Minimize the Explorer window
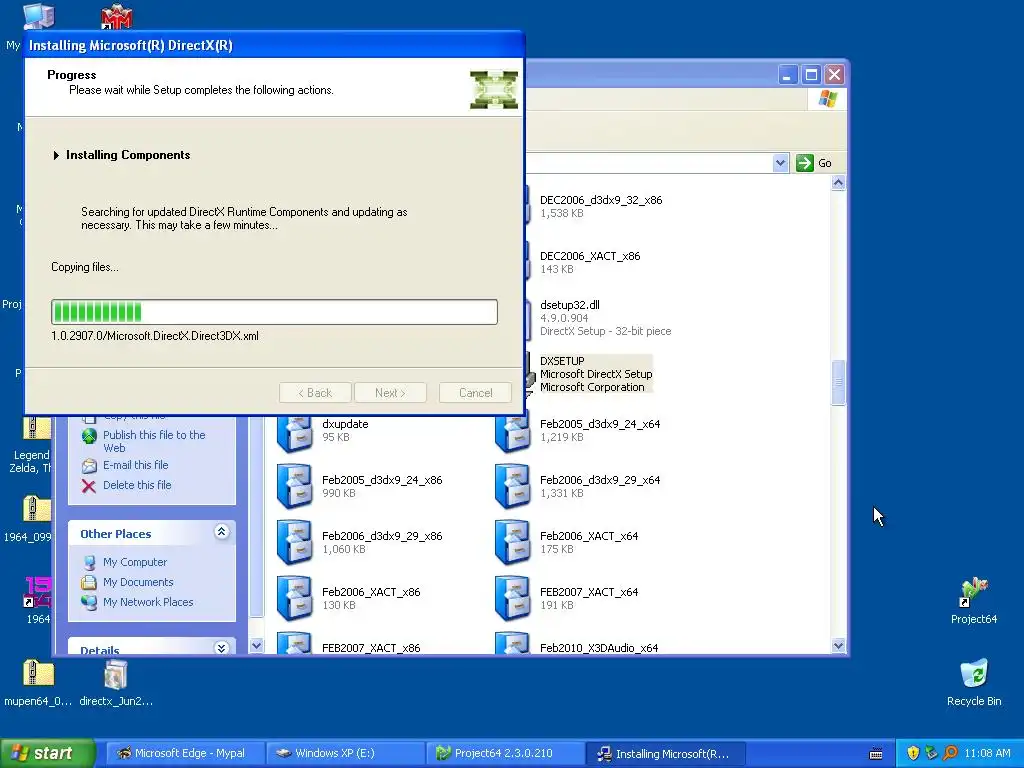Viewport: 1024px width, 768px height. coord(788,75)
